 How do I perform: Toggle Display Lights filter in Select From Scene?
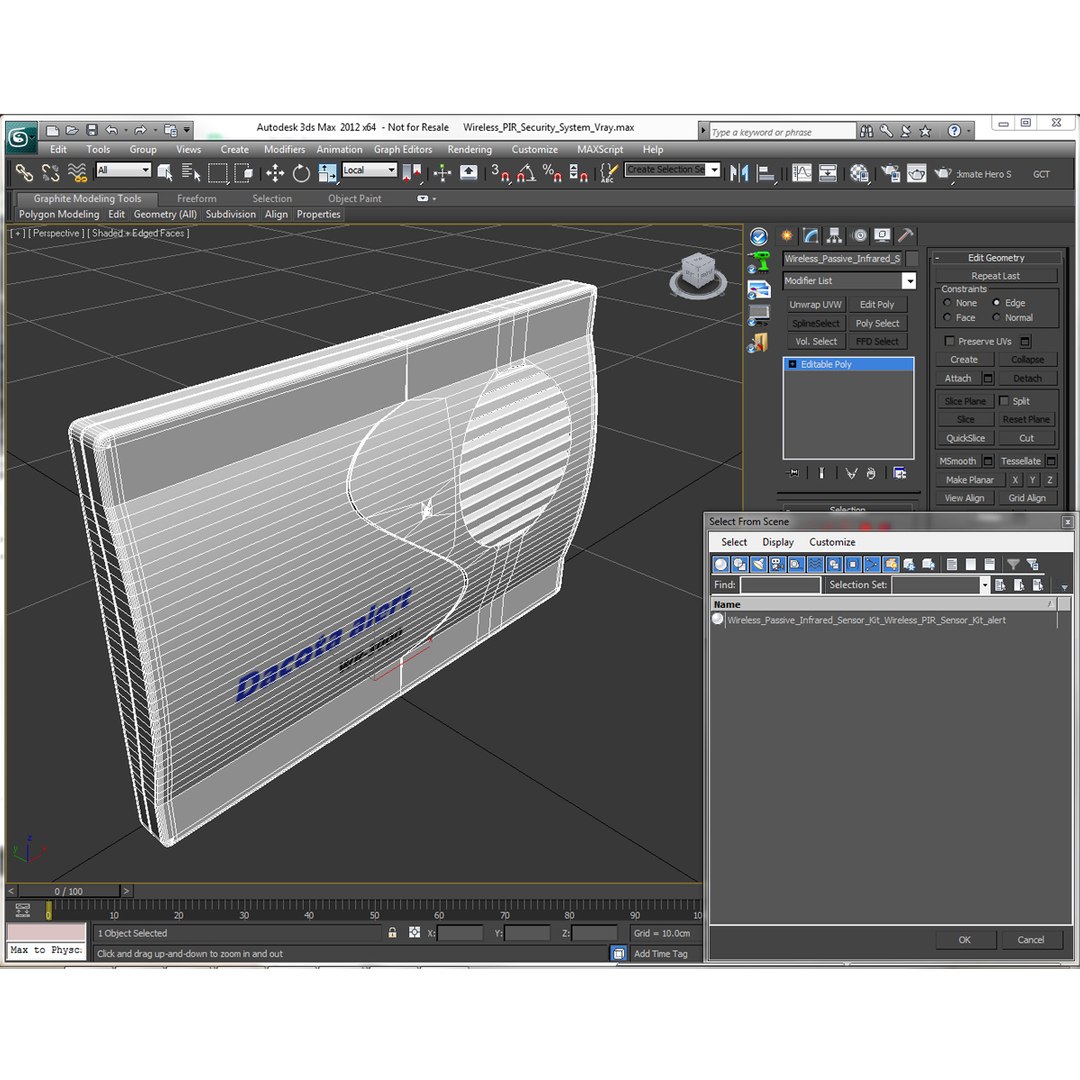tap(758, 564)
